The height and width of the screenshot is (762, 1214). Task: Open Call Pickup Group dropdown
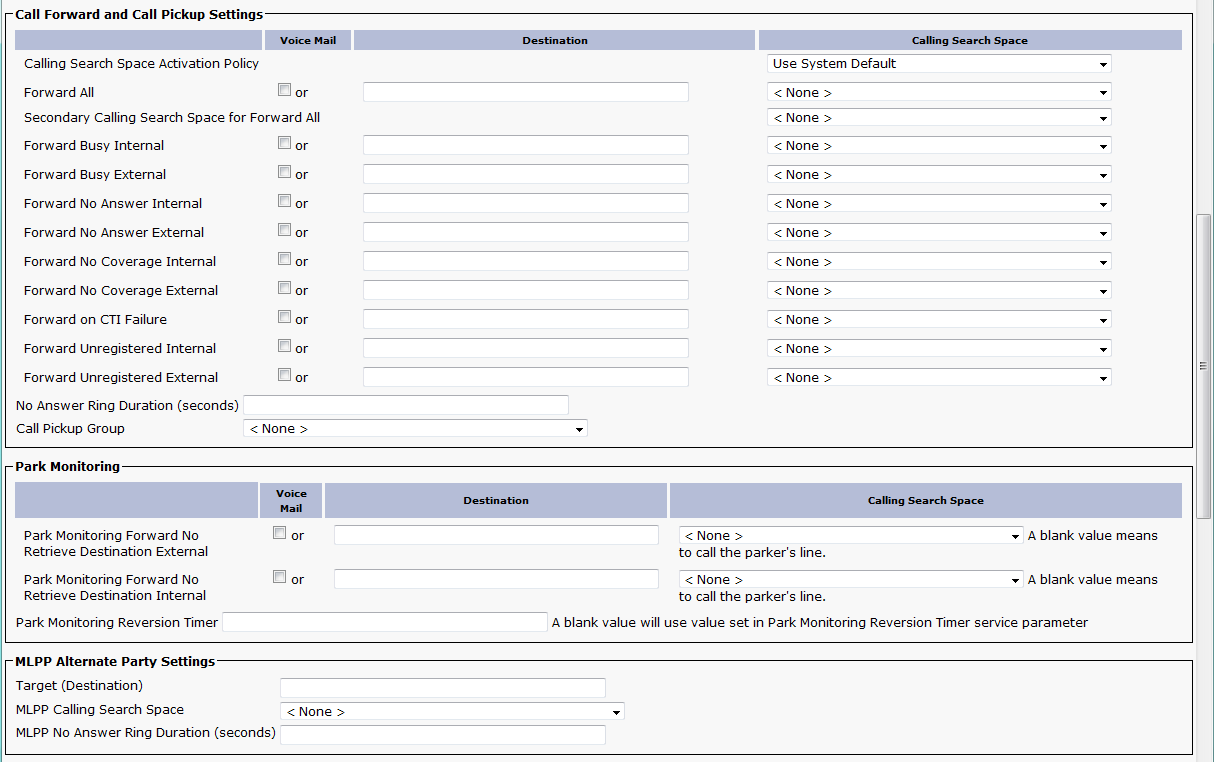pyautogui.click(x=415, y=429)
